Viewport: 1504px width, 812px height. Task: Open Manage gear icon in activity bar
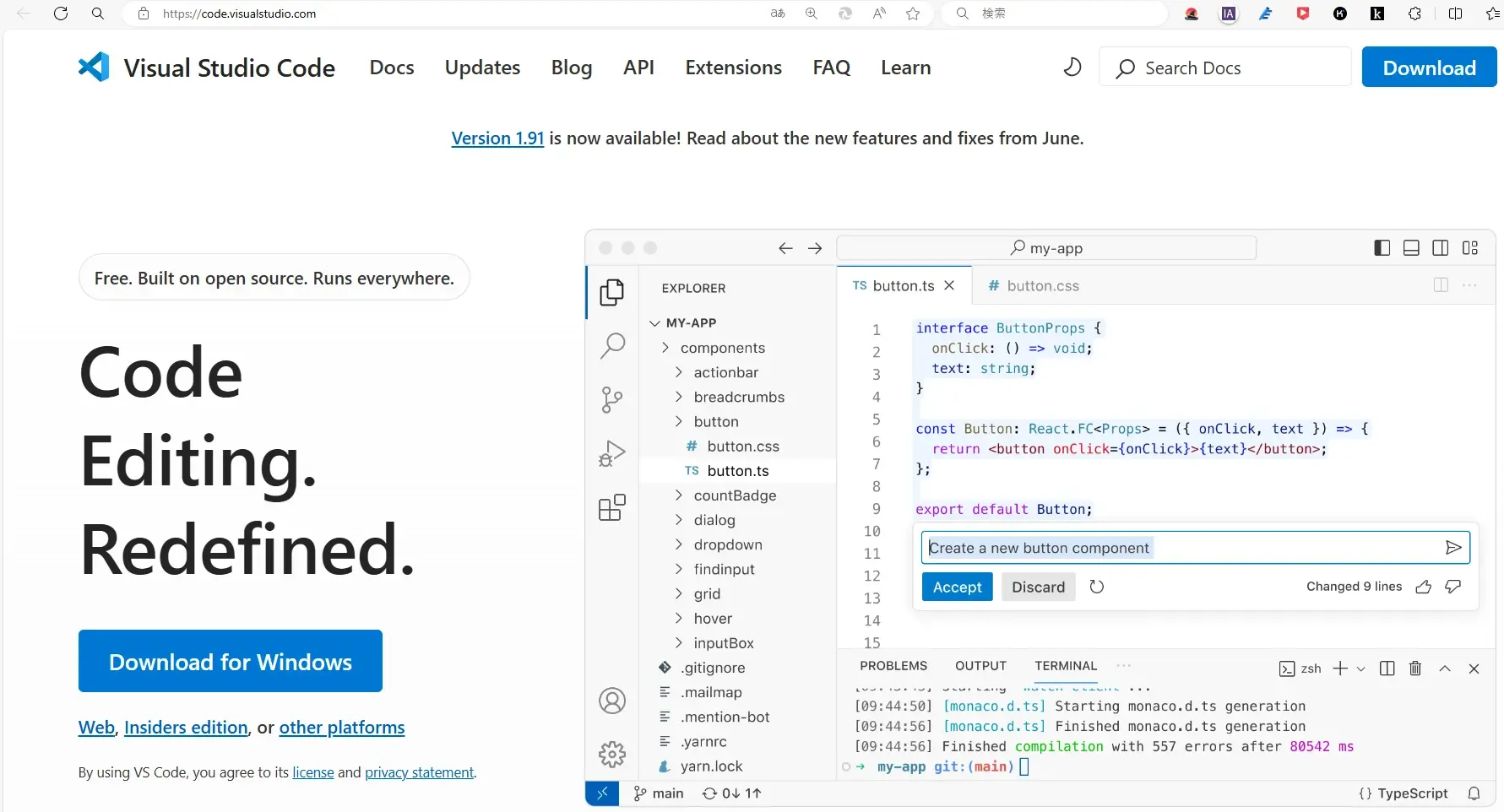pos(612,754)
